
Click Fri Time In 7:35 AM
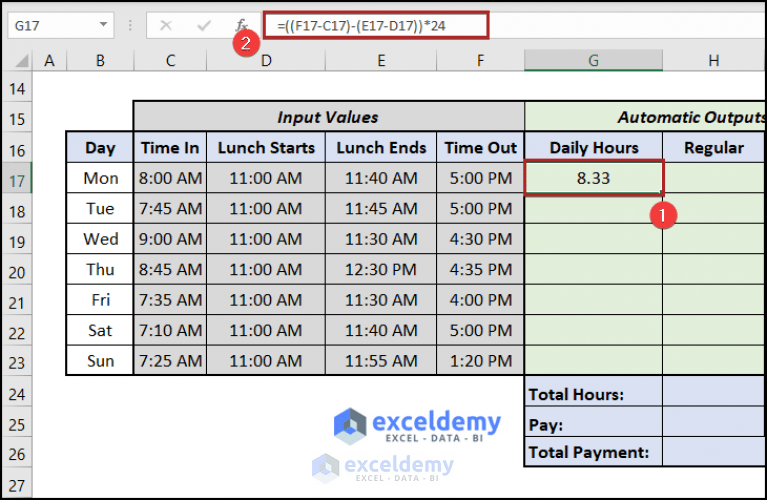click(170, 299)
